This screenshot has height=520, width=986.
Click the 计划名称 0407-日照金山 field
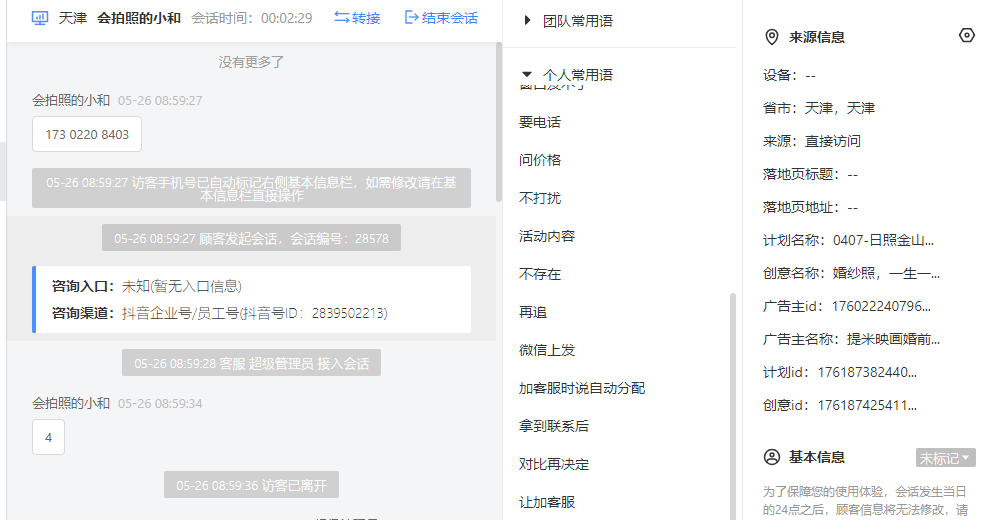[848, 240]
